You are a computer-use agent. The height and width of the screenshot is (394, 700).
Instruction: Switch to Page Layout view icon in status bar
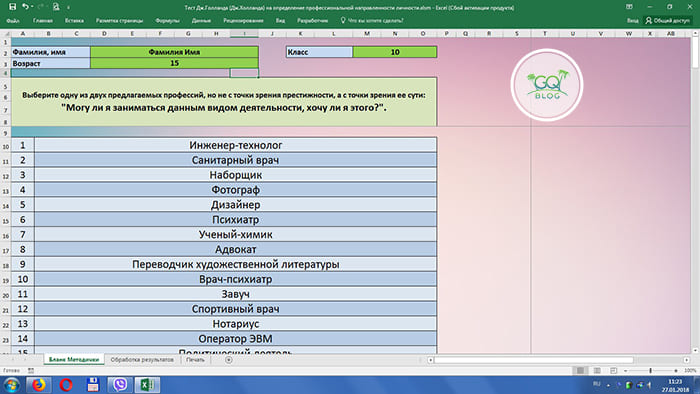(x=597, y=370)
